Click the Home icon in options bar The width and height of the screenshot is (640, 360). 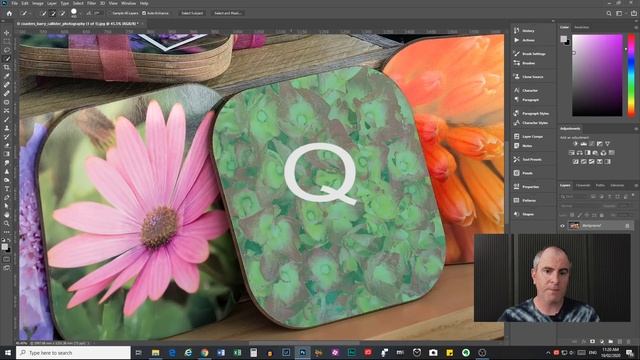pyautogui.click(x=9, y=13)
